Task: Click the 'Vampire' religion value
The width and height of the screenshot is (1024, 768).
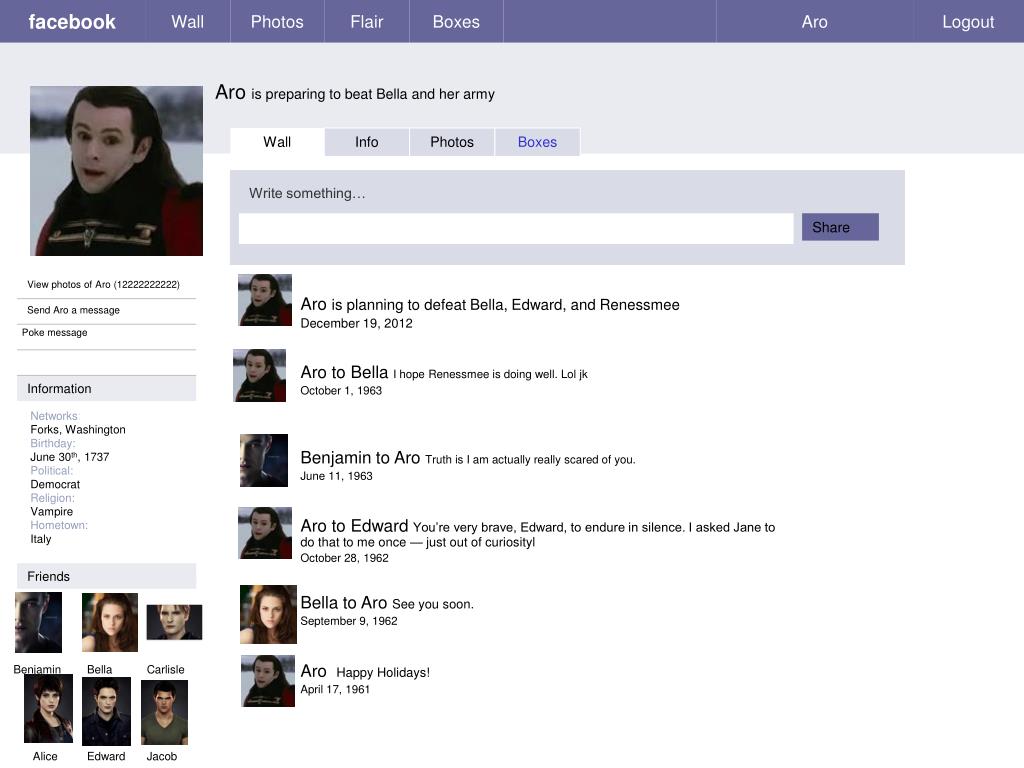Action: tap(52, 511)
